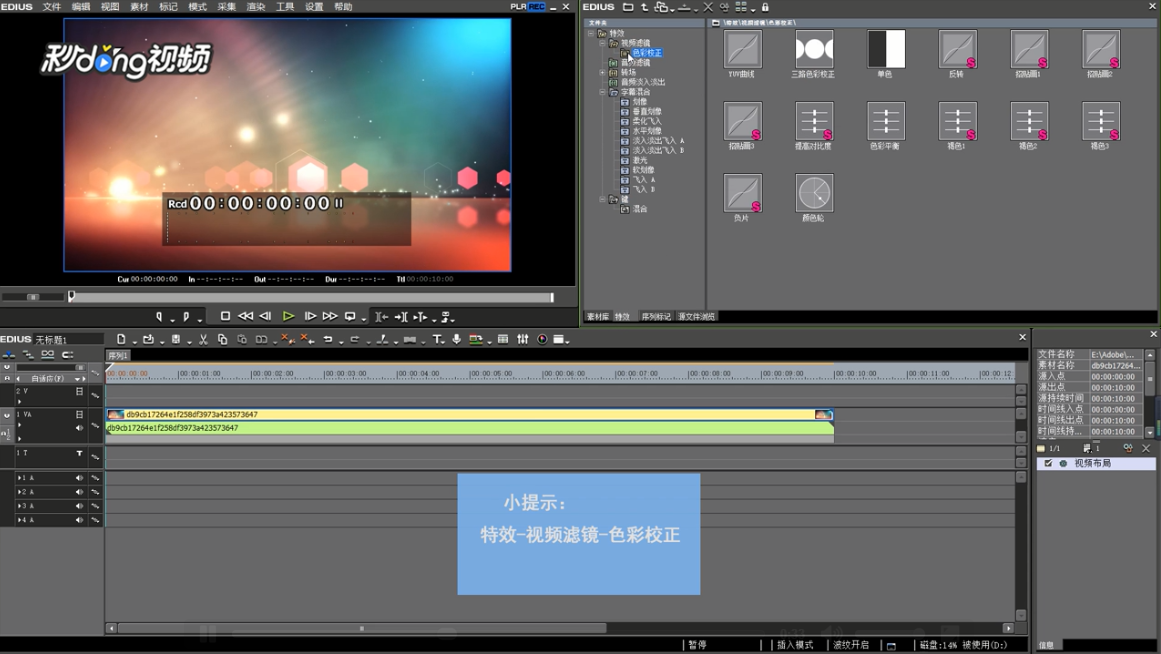Mute the 4 A audio track speaker
1161x654 pixels.
79,520
